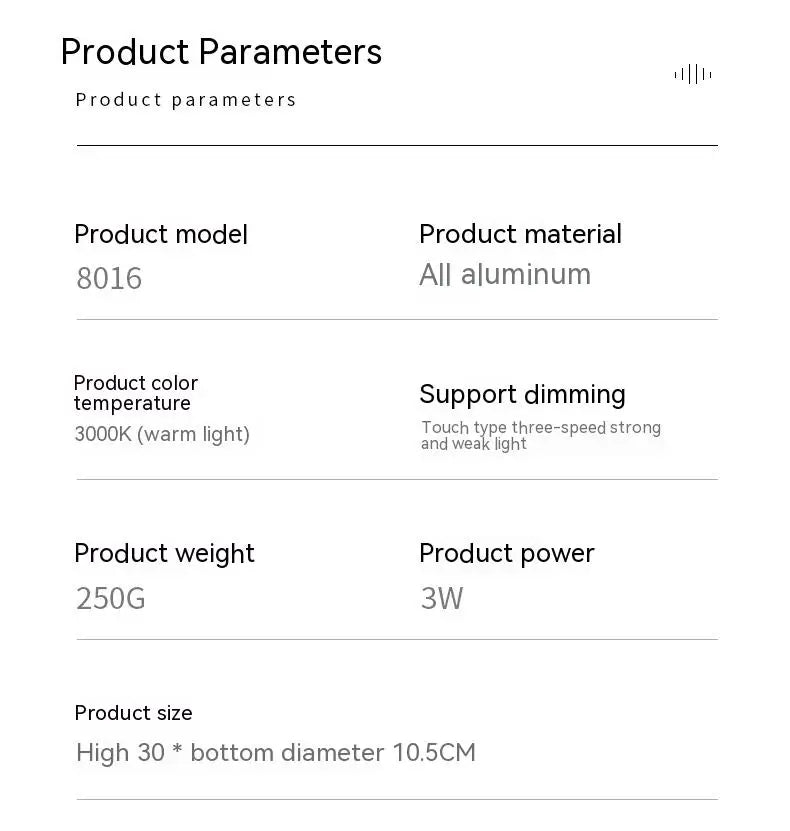
Task: Click the bottom divider under product size
Action: pos(397,799)
